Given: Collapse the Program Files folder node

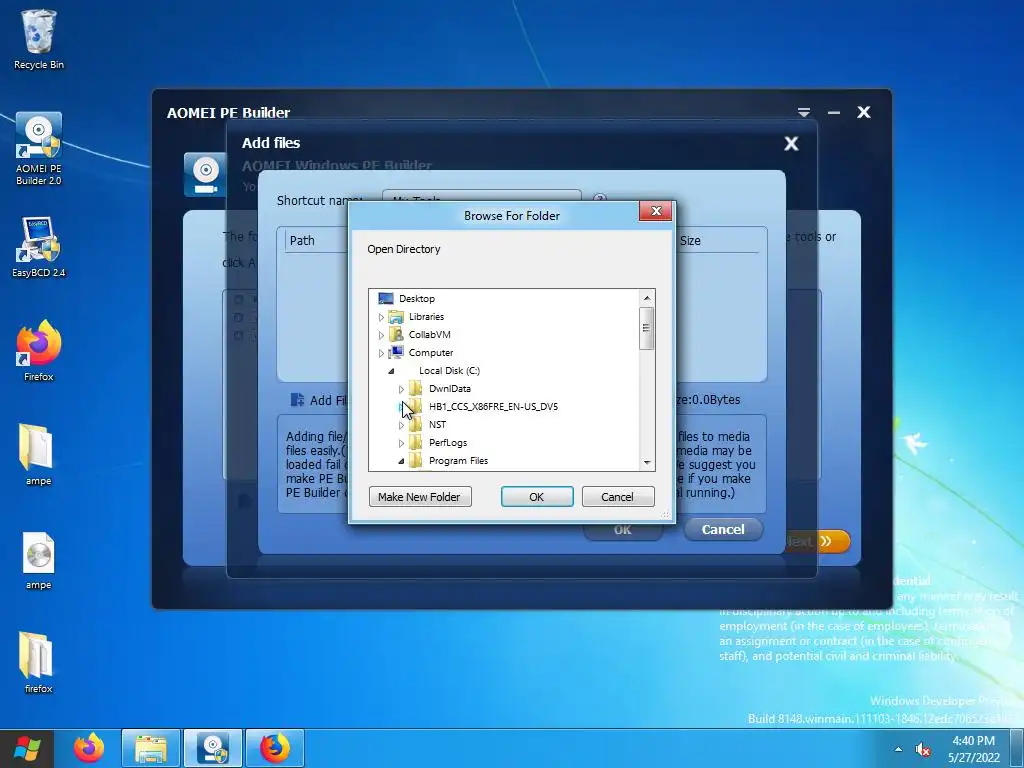Looking at the screenshot, I should pyautogui.click(x=401, y=461).
